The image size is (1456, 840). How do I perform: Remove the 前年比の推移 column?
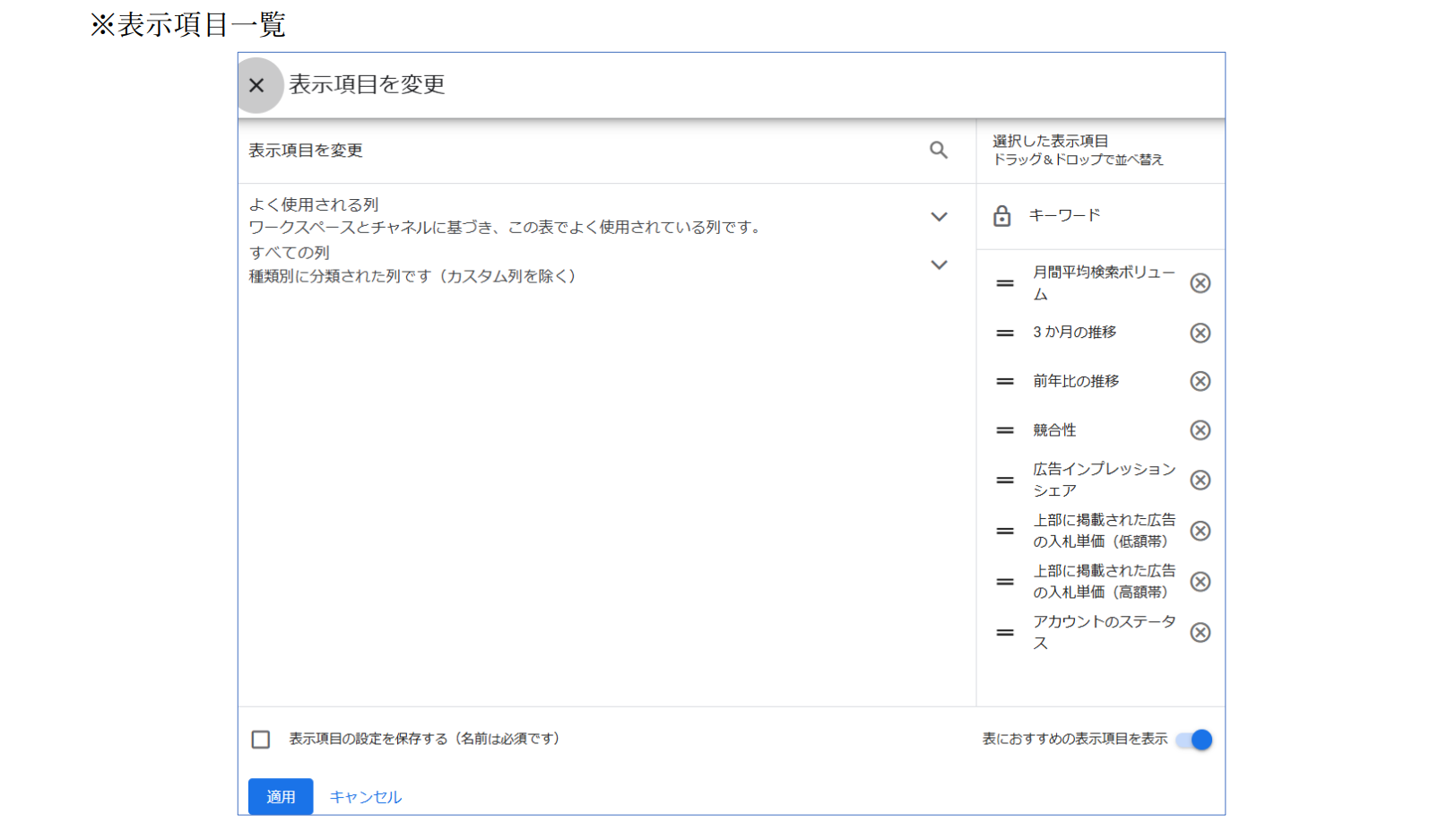point(1200,381)
